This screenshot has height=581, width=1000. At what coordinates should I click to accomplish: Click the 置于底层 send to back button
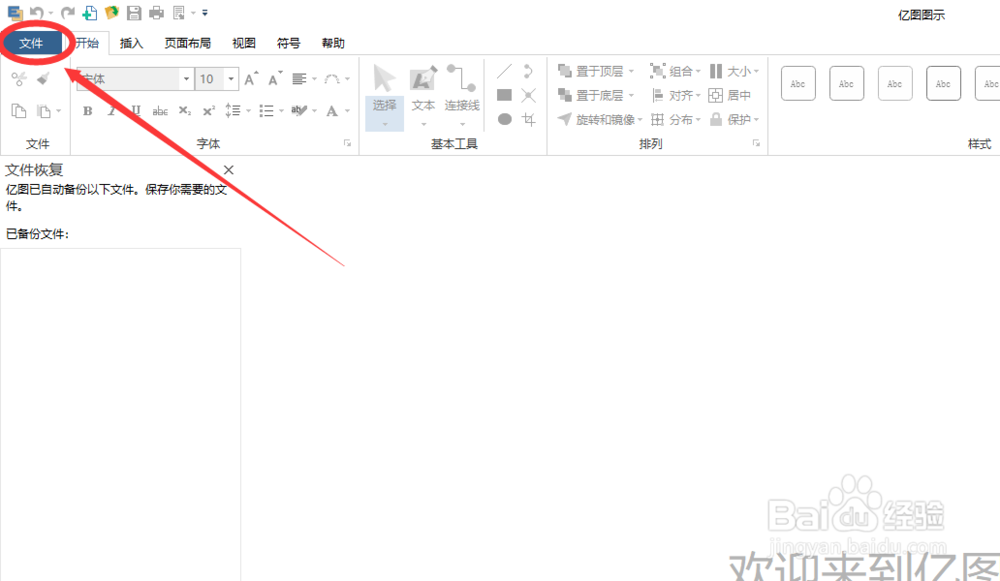596,95
